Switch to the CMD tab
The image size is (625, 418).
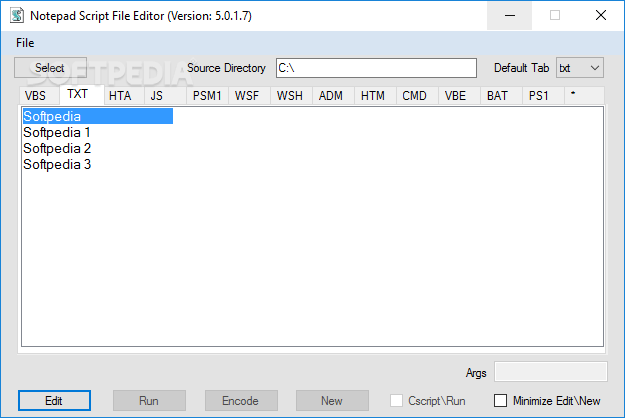click(417, 96)
